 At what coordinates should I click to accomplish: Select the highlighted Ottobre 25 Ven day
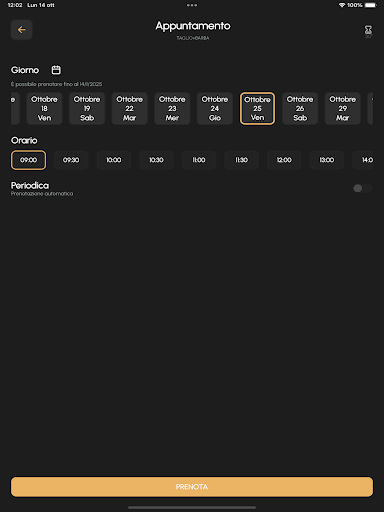tap(257, 108)
